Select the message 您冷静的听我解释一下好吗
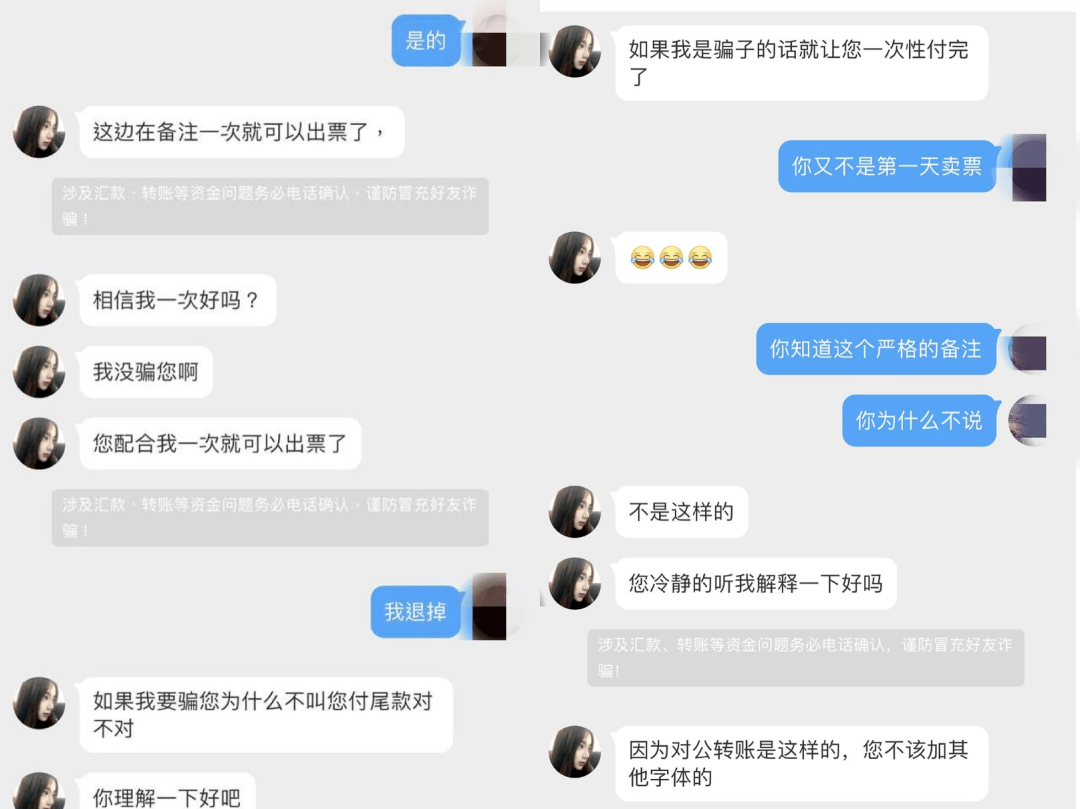 [756, 583]
